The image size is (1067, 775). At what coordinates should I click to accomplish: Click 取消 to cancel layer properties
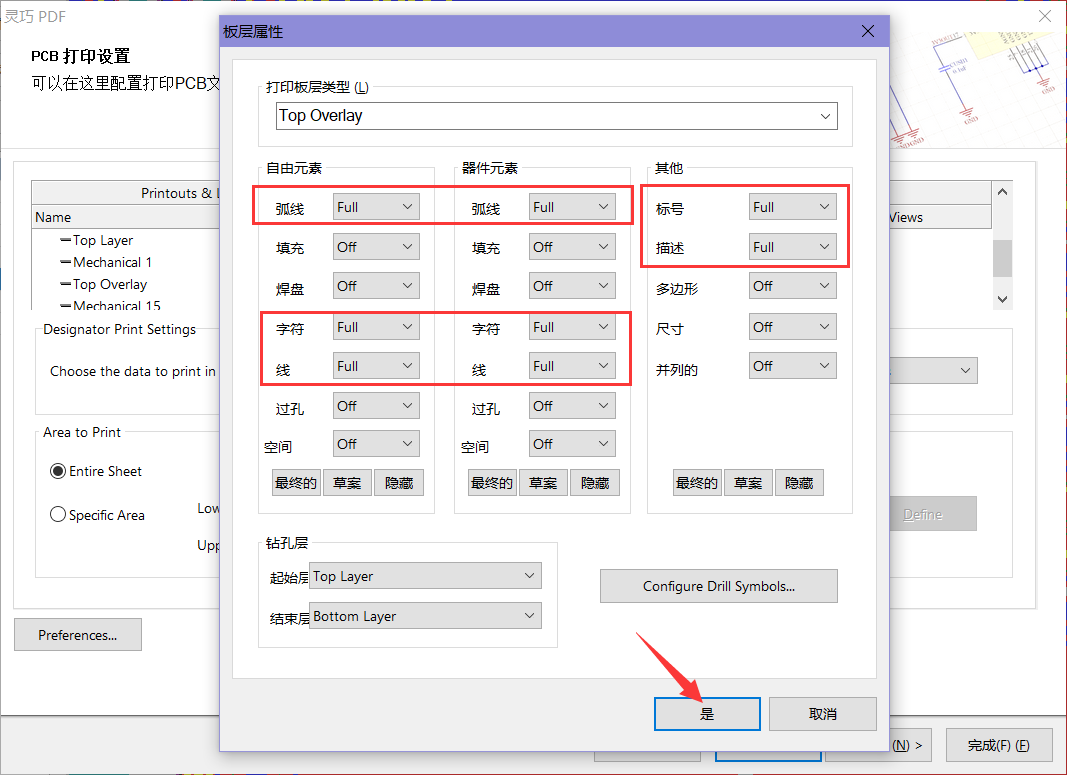[823, 714]
